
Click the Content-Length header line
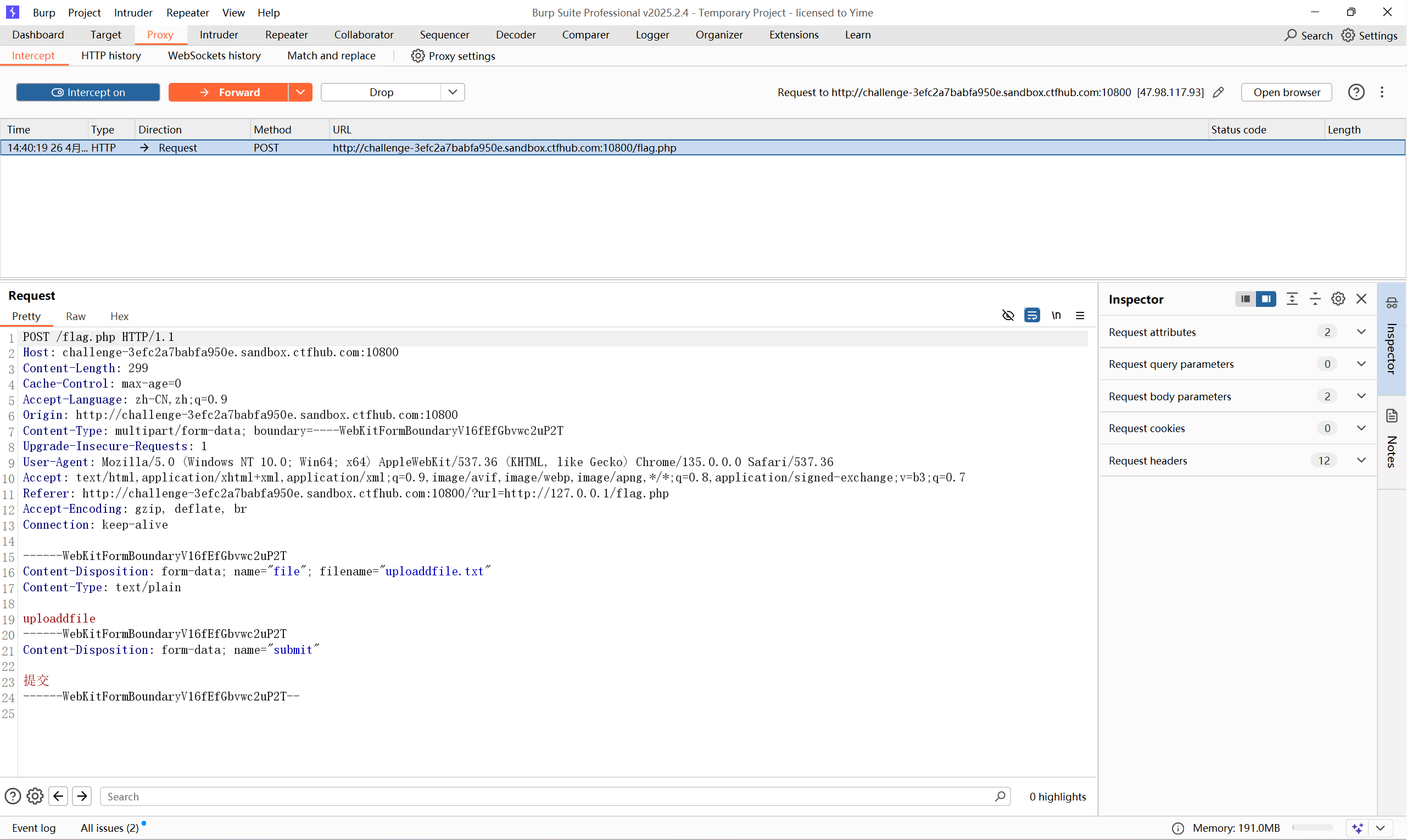(86, 368)
